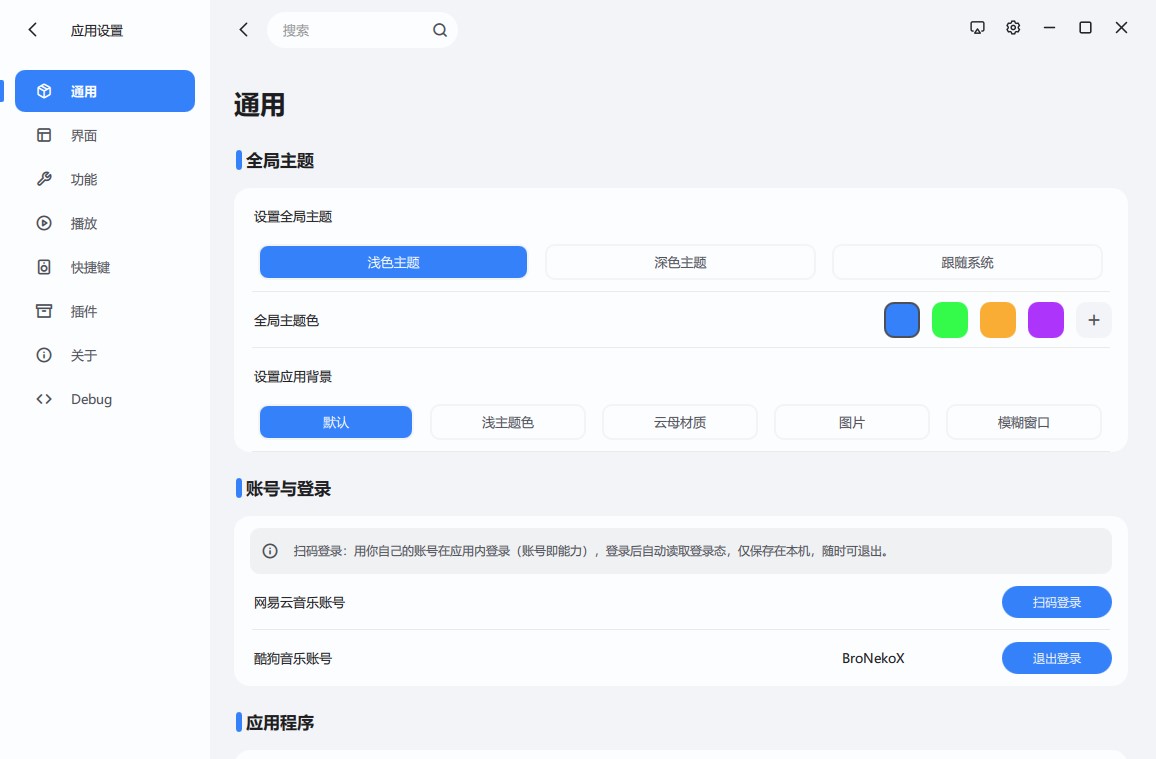Click the back arrow left of search box
The height and width of the screenshot is (759, 1156).
tap(243, 29)
